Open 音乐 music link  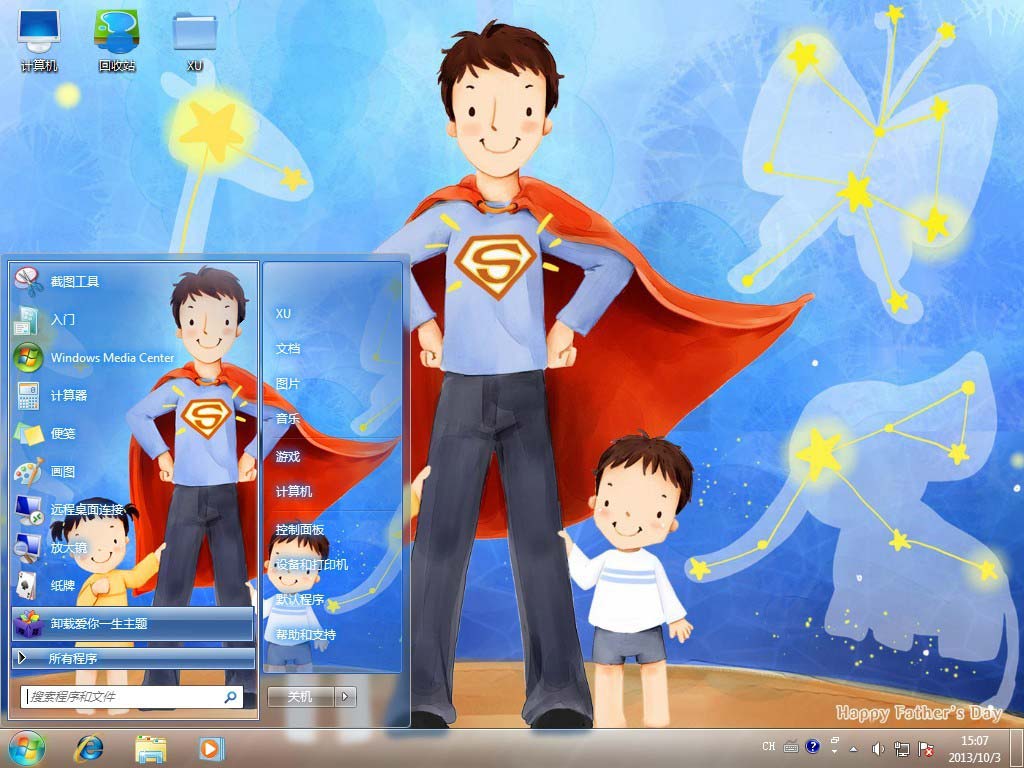pos(288,419)
